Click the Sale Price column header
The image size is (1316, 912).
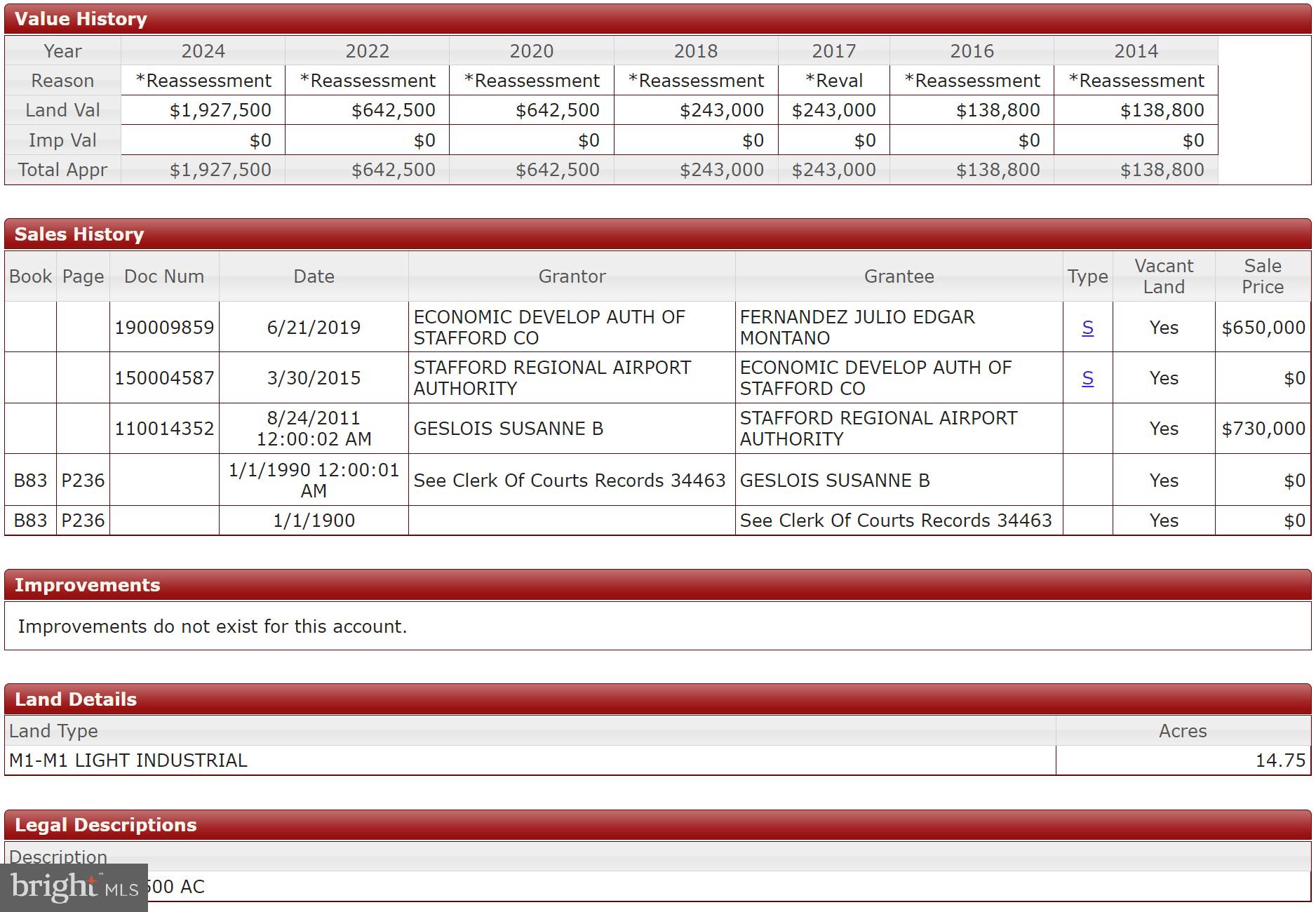pos(1262,276)
